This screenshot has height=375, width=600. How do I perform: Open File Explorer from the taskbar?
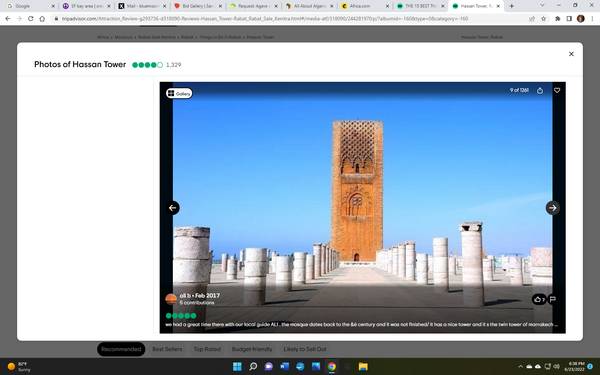363,367
